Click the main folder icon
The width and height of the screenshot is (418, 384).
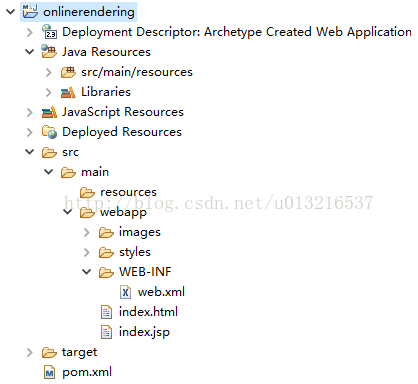(x=68, y=172)
